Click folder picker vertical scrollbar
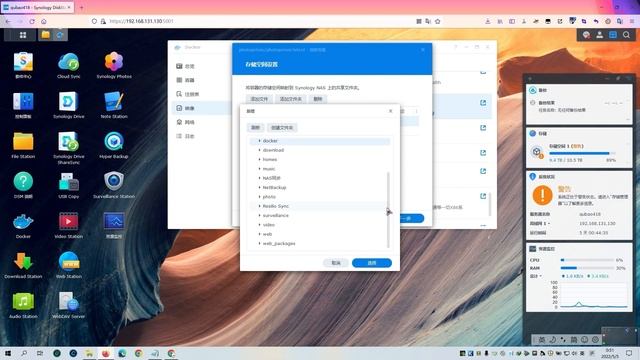 coord(388,209)
